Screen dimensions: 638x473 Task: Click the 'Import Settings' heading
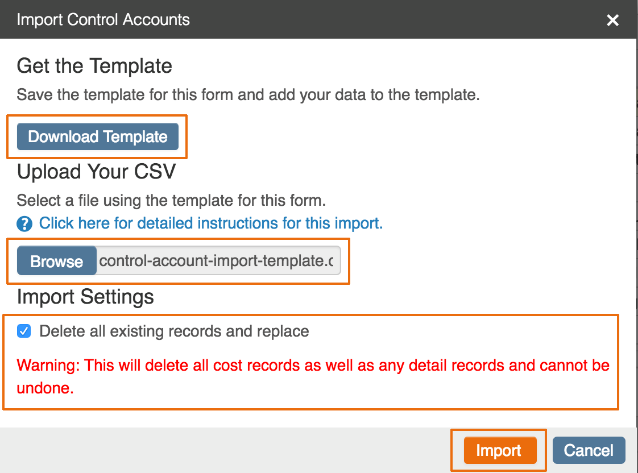(85, 297)
